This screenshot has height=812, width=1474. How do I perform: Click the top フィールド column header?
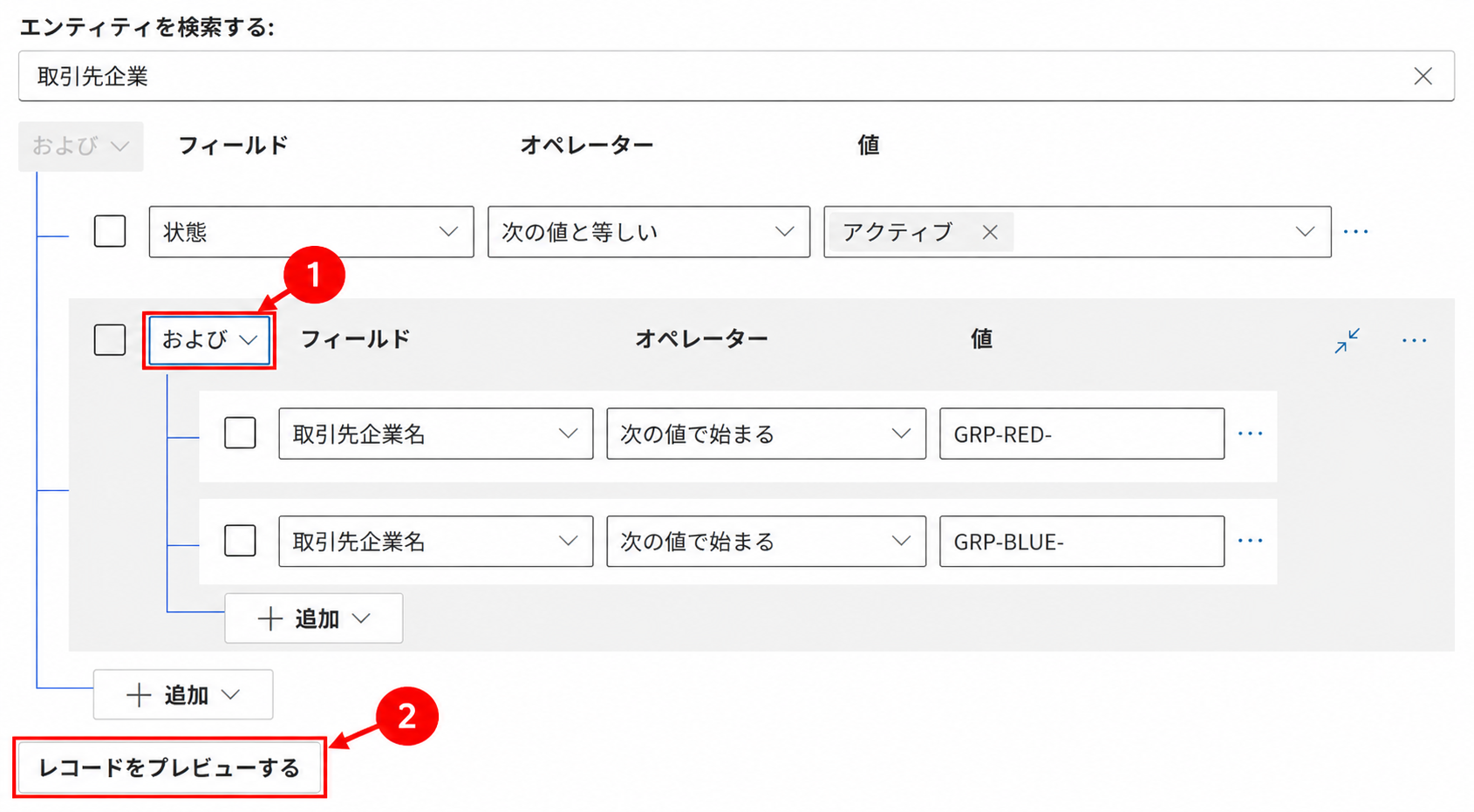pyautogui.click(x=233, y=146)
